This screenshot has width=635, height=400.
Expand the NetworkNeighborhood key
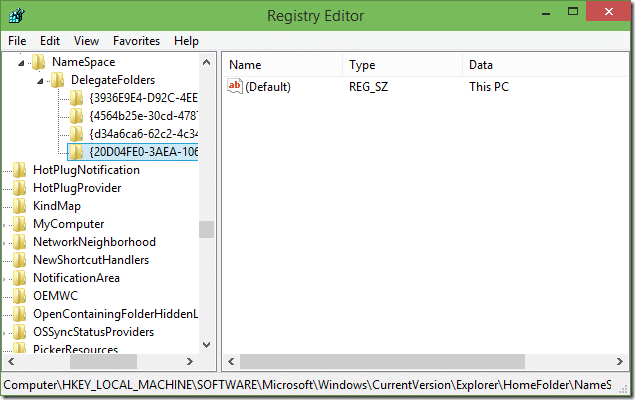click(4, 243)
